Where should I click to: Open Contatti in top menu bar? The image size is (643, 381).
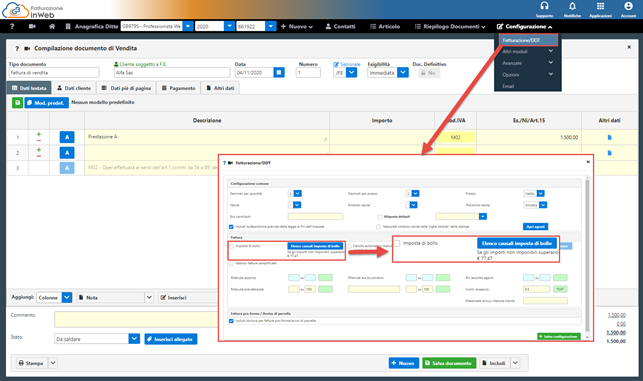click(x=340, y=26)
